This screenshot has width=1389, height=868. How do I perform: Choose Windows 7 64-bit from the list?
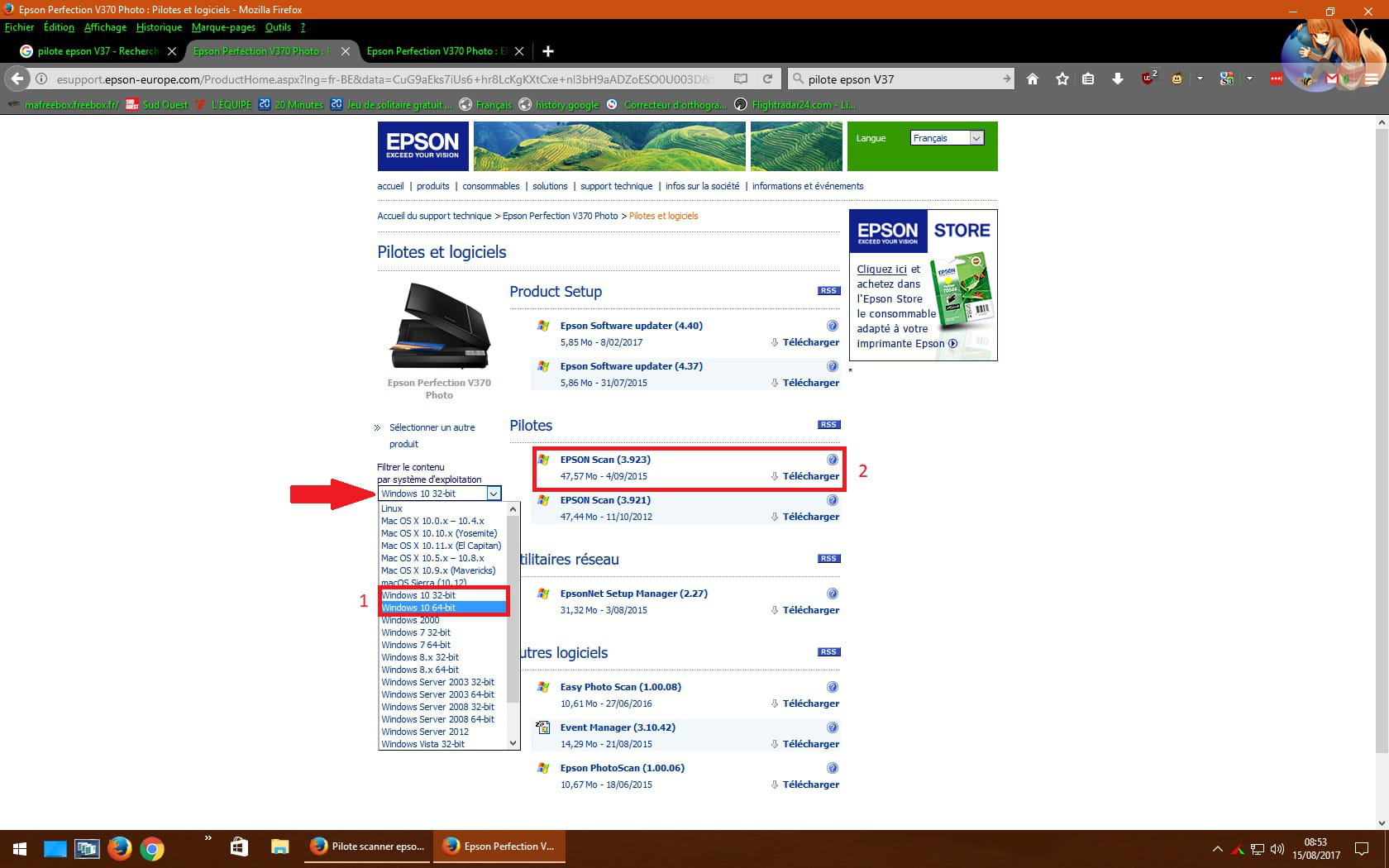click(443, 645)
